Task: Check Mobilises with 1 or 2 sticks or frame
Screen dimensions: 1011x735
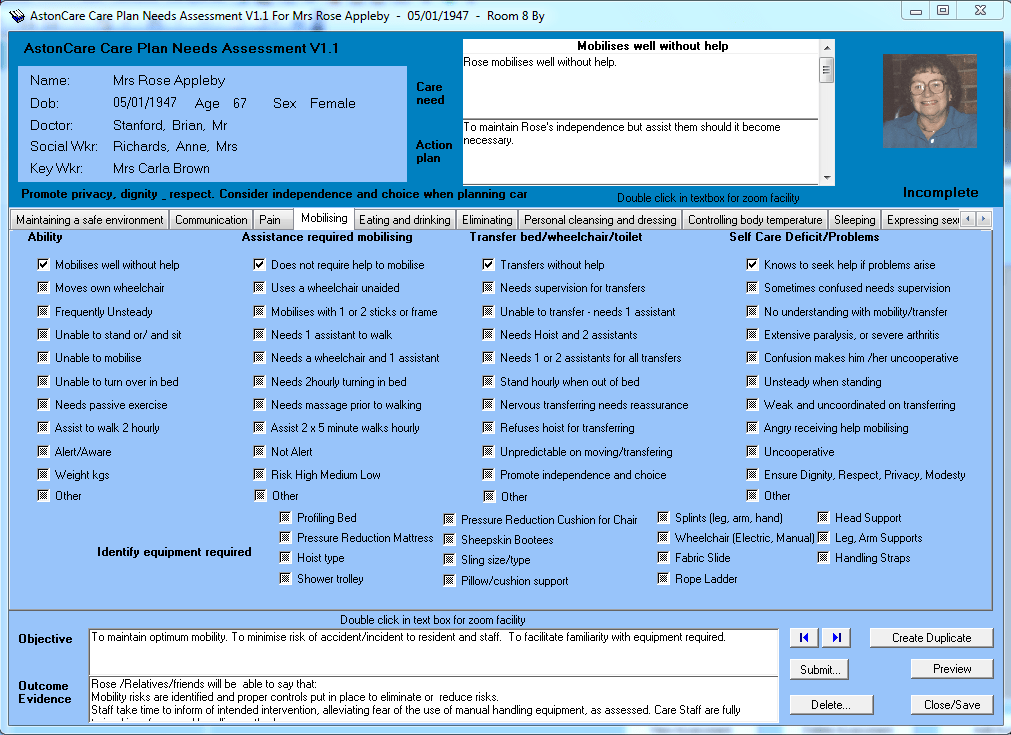Action: (x=259, y=311)
